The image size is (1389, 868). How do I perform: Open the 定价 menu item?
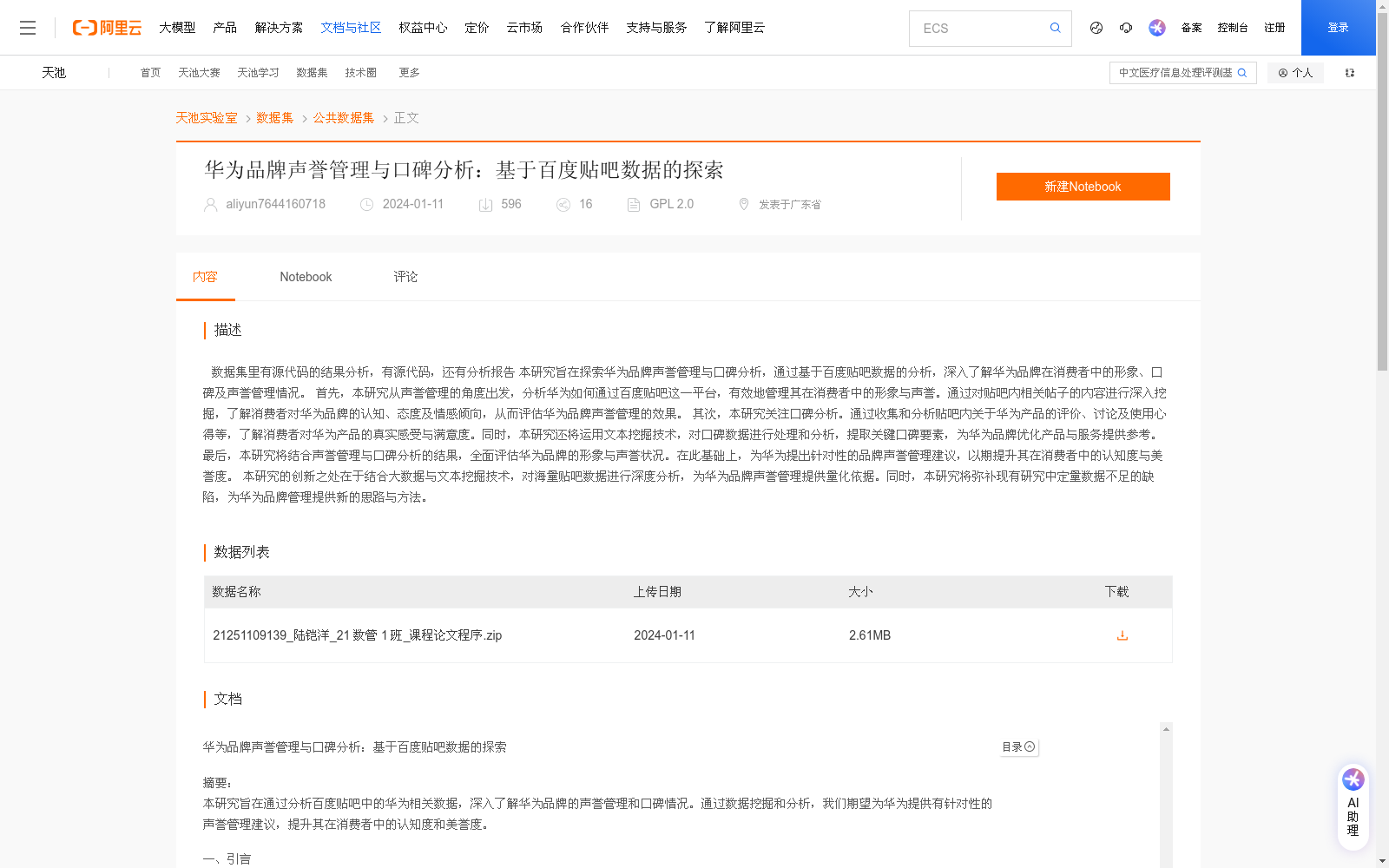tap(477, 28)
